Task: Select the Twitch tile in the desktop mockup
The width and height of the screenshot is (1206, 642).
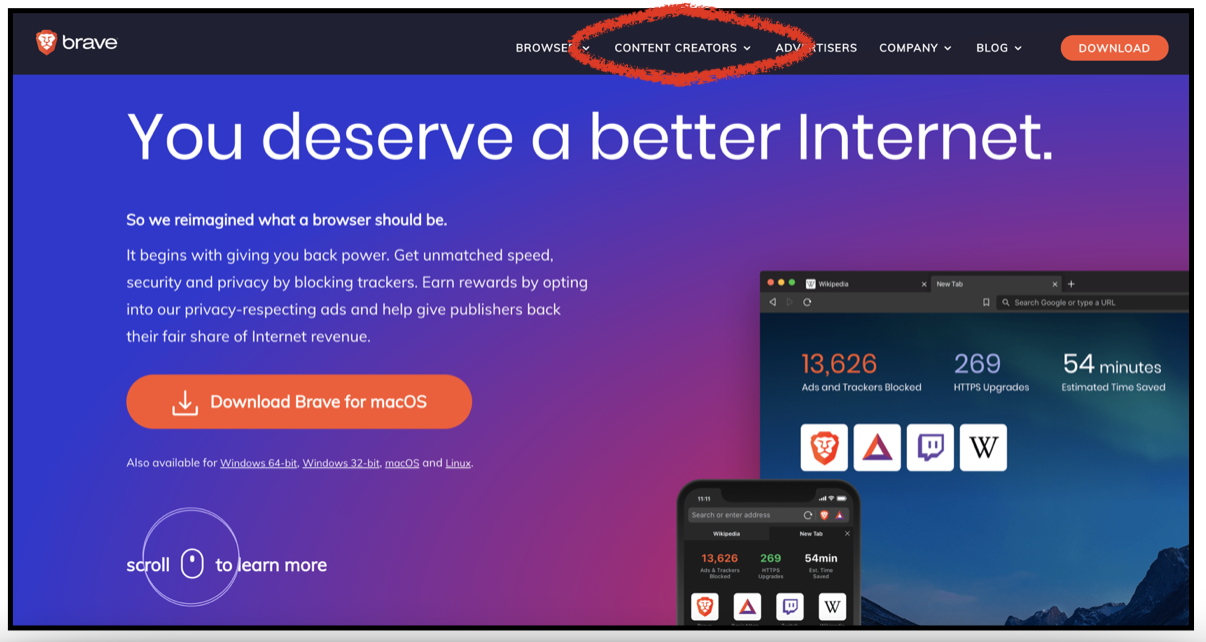Action: [930, 447]
